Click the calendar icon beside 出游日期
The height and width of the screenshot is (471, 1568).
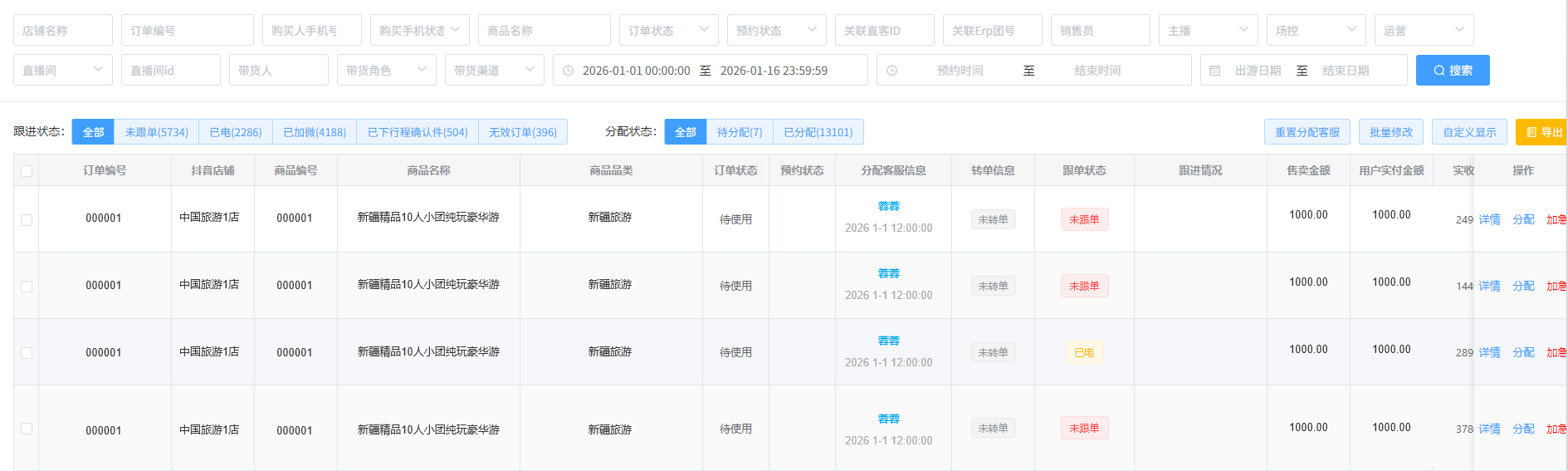(1215, 71)
